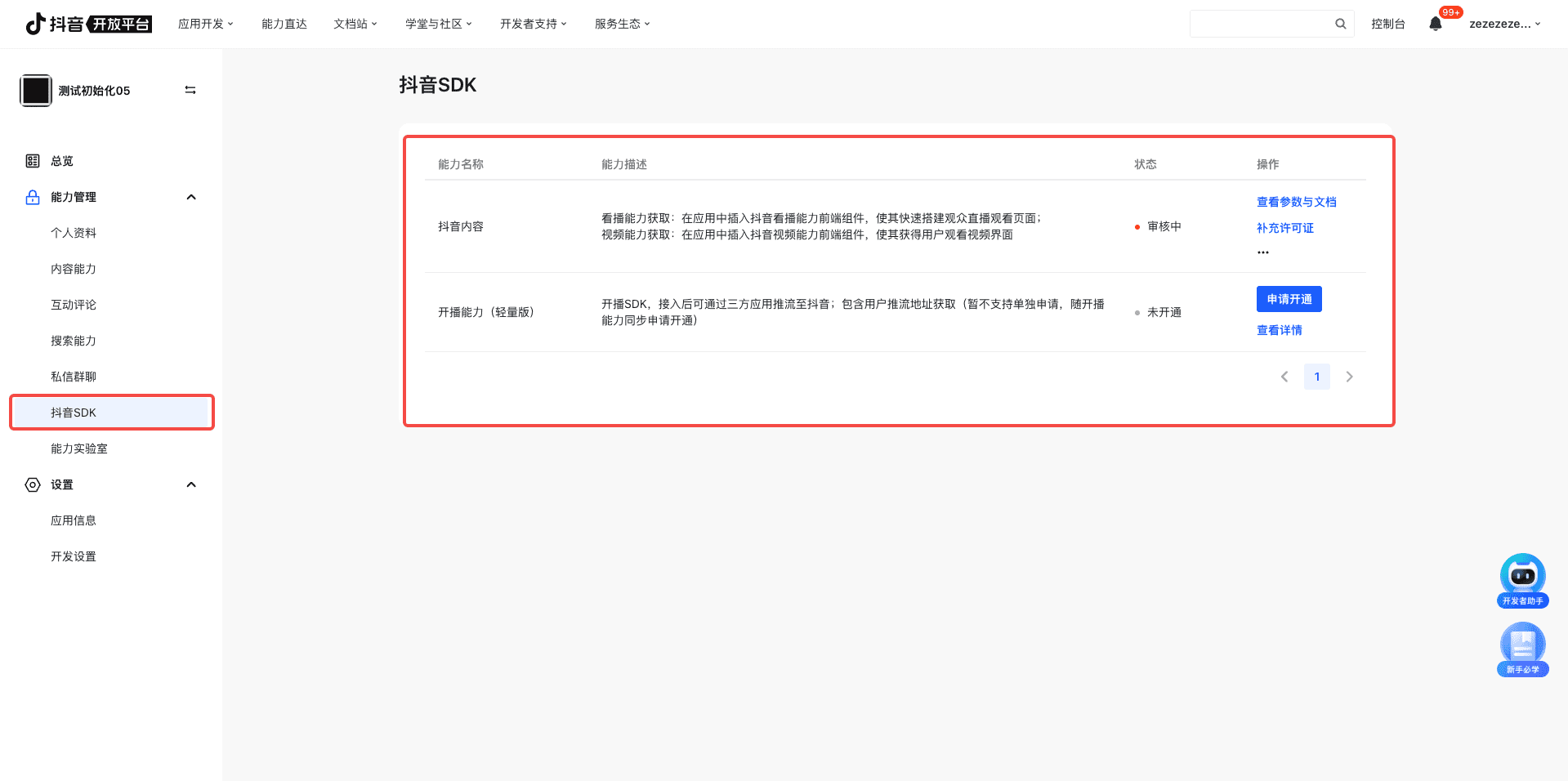The width and height of the screenshot is (1568, 781).
Task: Click the 能力描述 column header
Action: (624, 164)
